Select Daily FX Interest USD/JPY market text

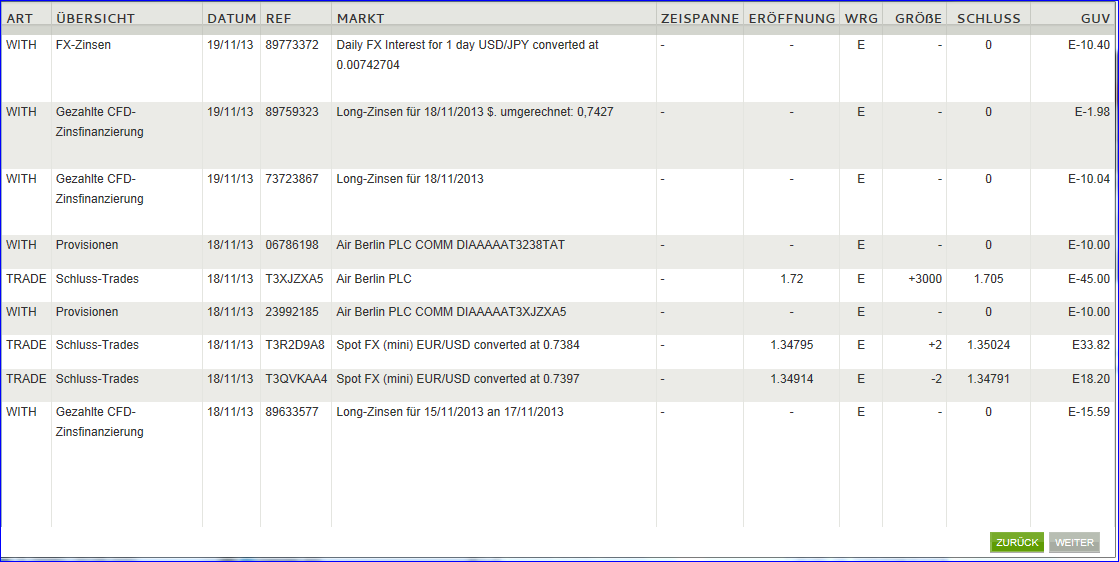[467, 55]
